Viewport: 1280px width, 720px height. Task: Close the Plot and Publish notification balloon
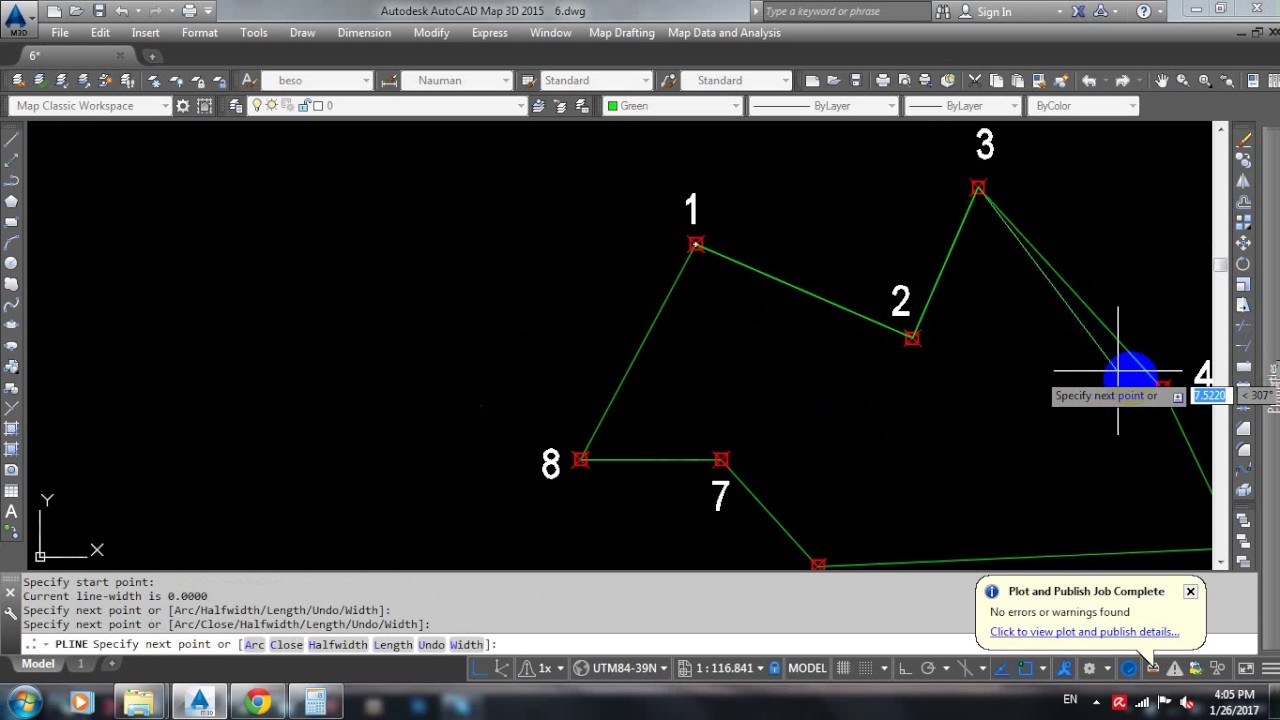click(1190, 591)
